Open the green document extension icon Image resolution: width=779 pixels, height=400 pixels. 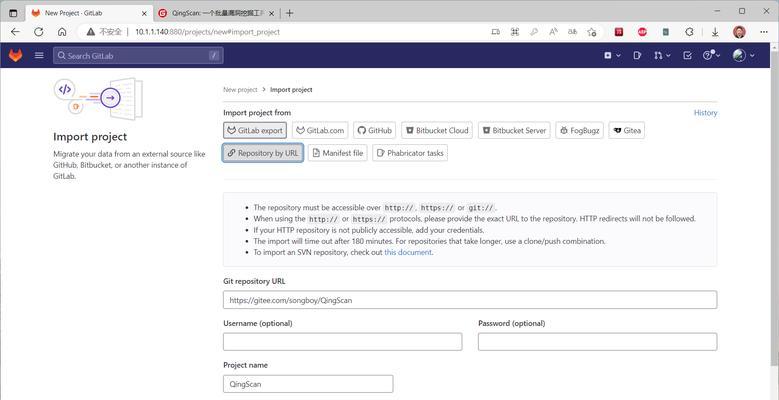click(666, 32)
